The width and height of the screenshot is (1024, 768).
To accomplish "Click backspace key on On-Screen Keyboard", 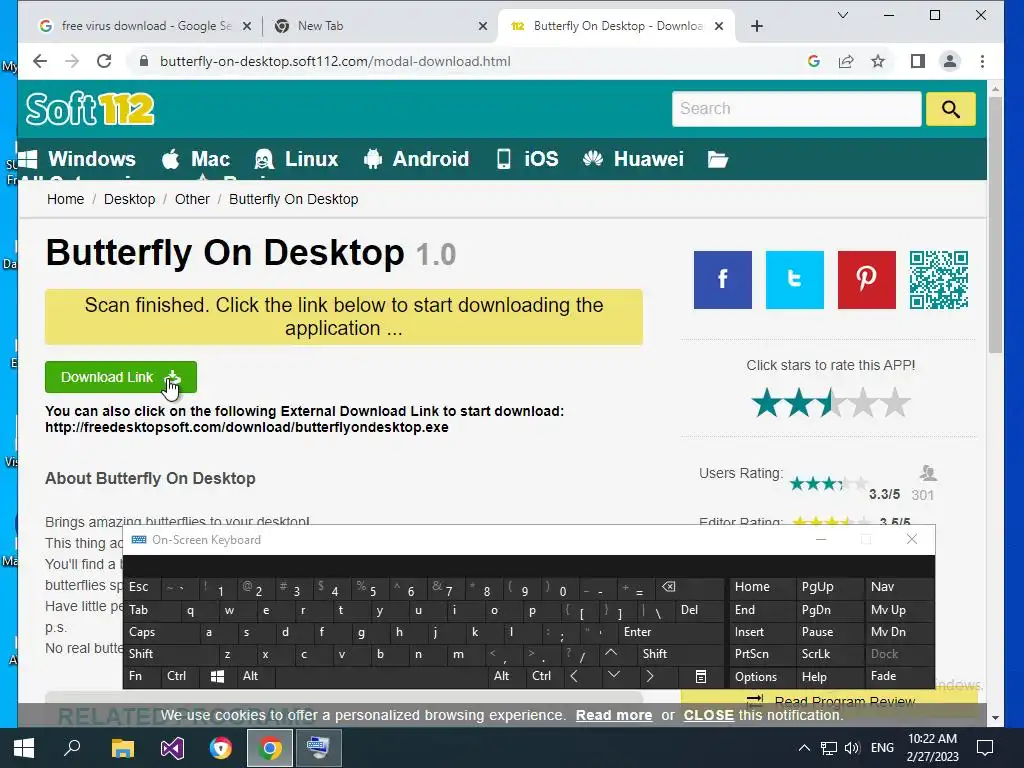I will 689,587.
